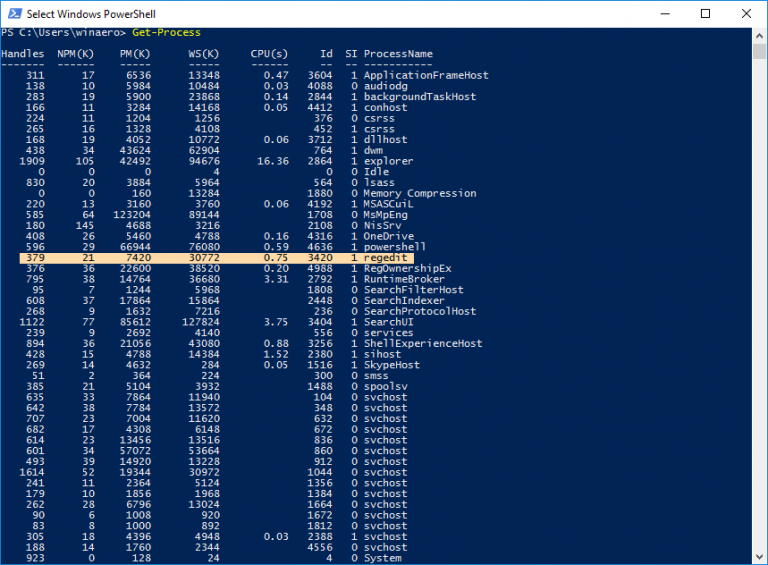Click the scrollbar down arrow
The image size is (768, 565).
pos(758,556)
